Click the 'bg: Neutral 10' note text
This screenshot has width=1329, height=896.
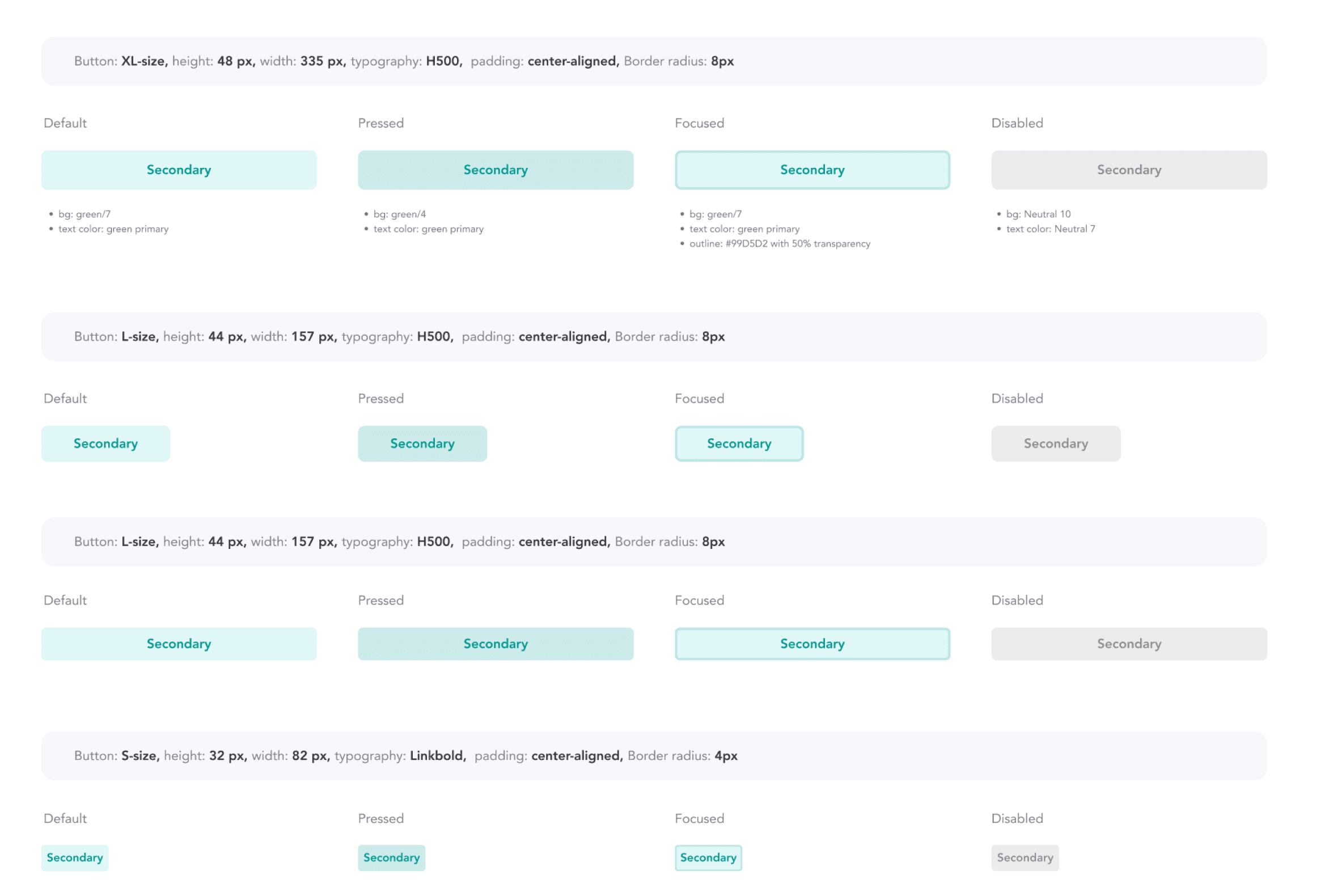coord(1038,214)
